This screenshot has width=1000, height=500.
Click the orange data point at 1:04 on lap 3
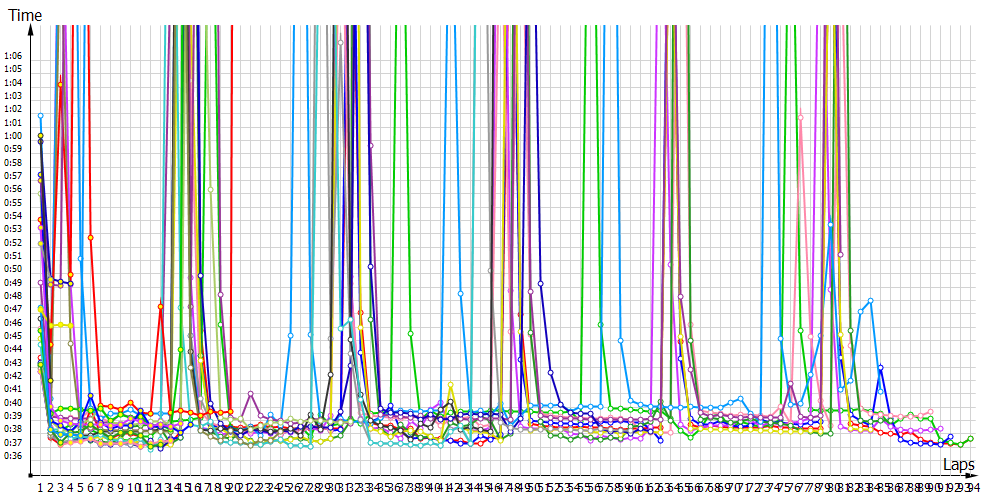tap(60, 84)
